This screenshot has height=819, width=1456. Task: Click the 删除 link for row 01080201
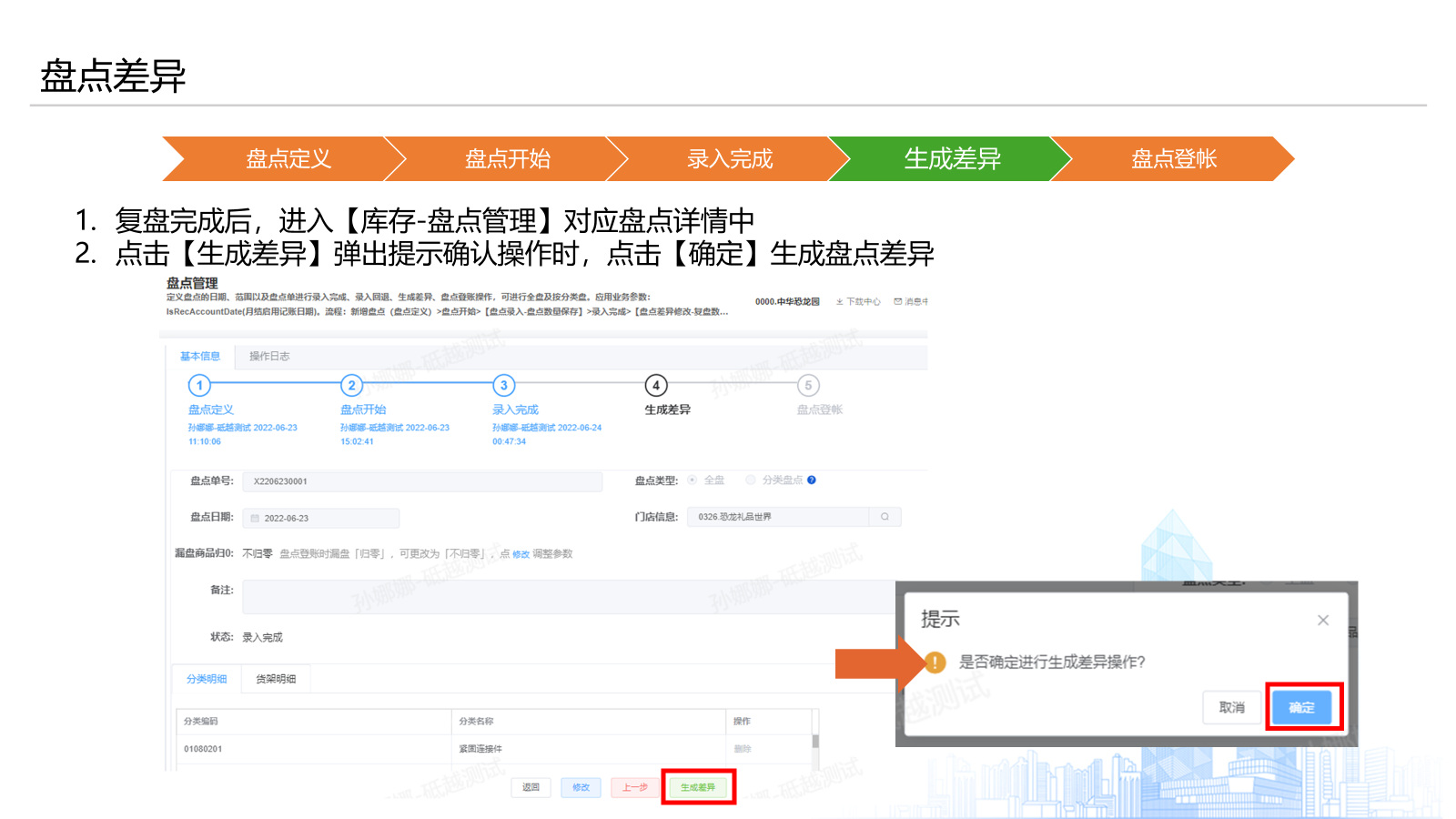coord(743,749)
